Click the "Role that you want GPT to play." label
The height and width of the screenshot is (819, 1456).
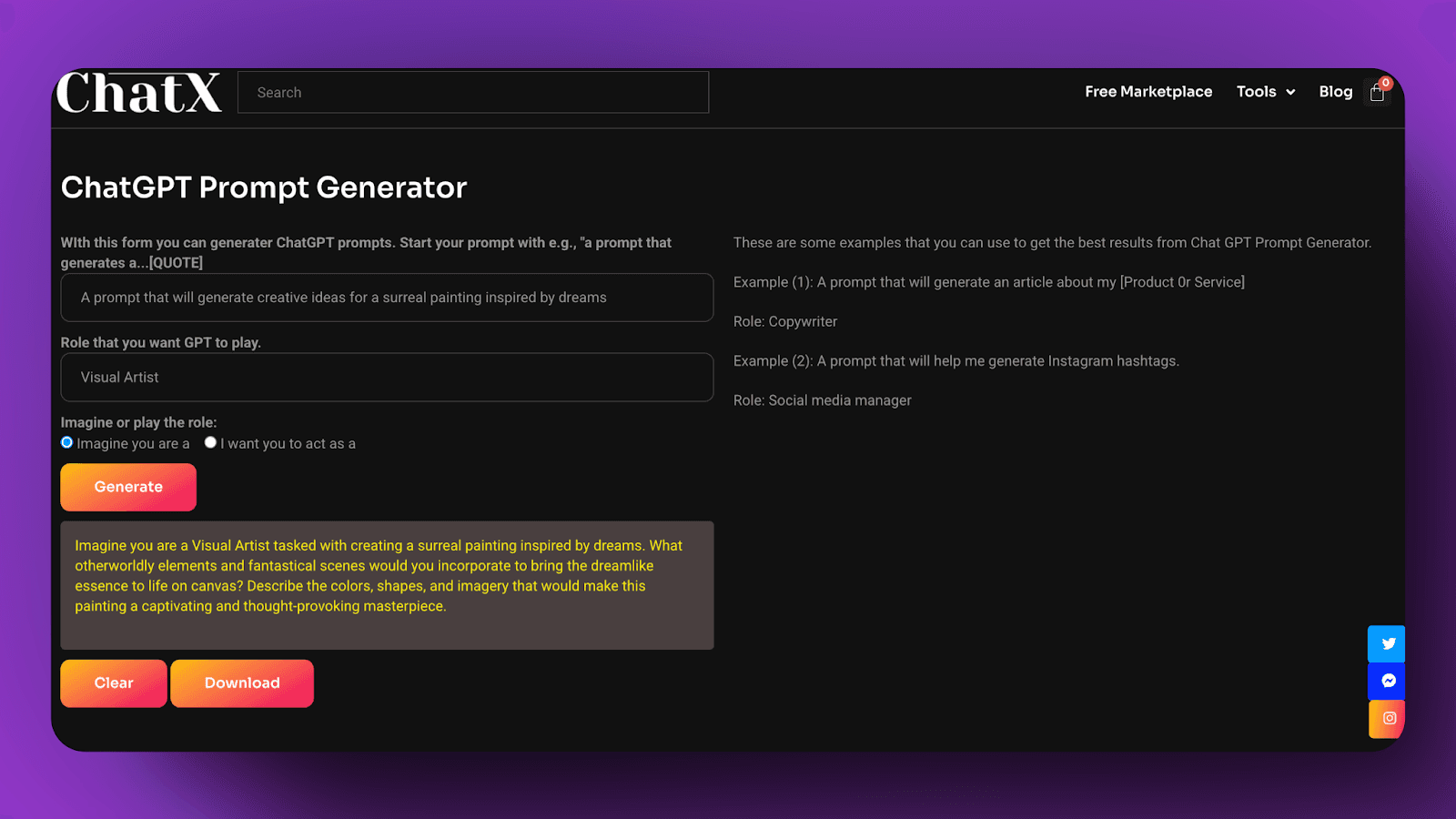point(161,343)
